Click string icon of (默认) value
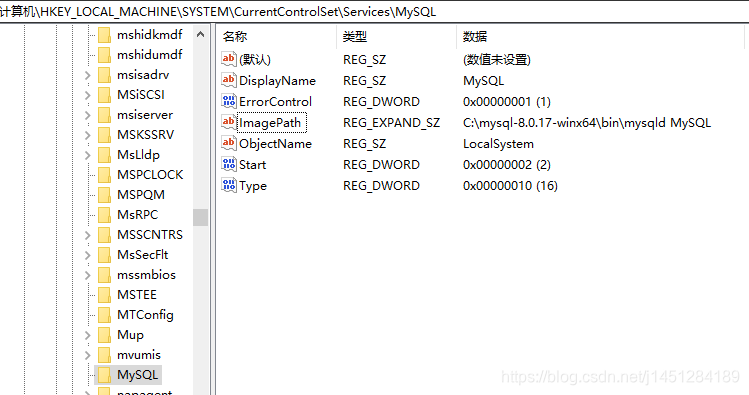This screenshot has width=749, height=395. 229,59
